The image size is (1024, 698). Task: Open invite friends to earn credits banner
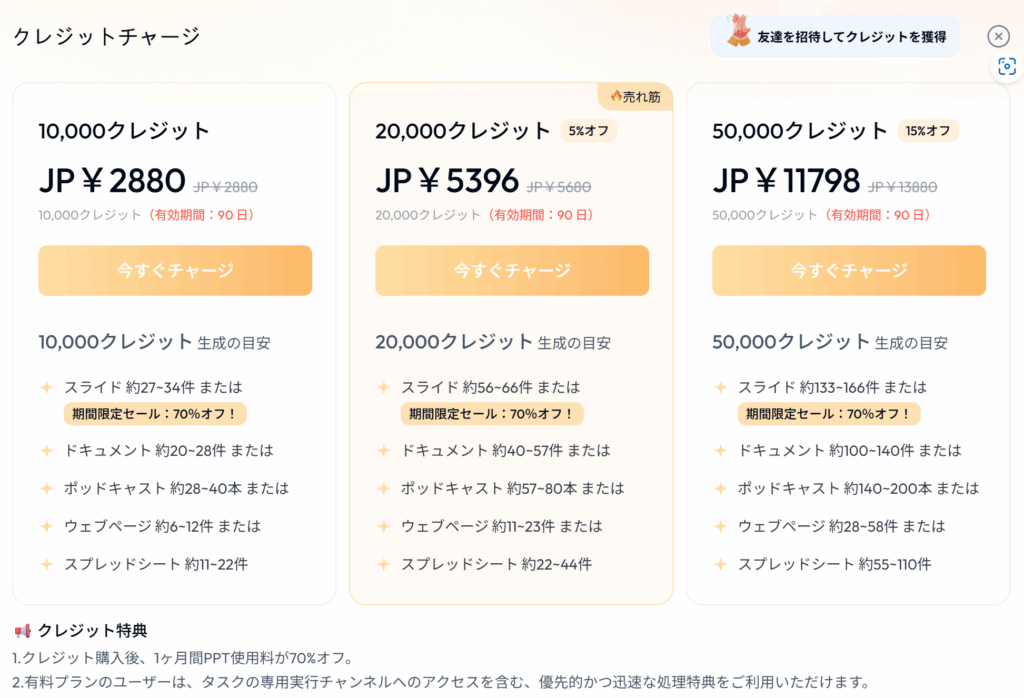835,37
